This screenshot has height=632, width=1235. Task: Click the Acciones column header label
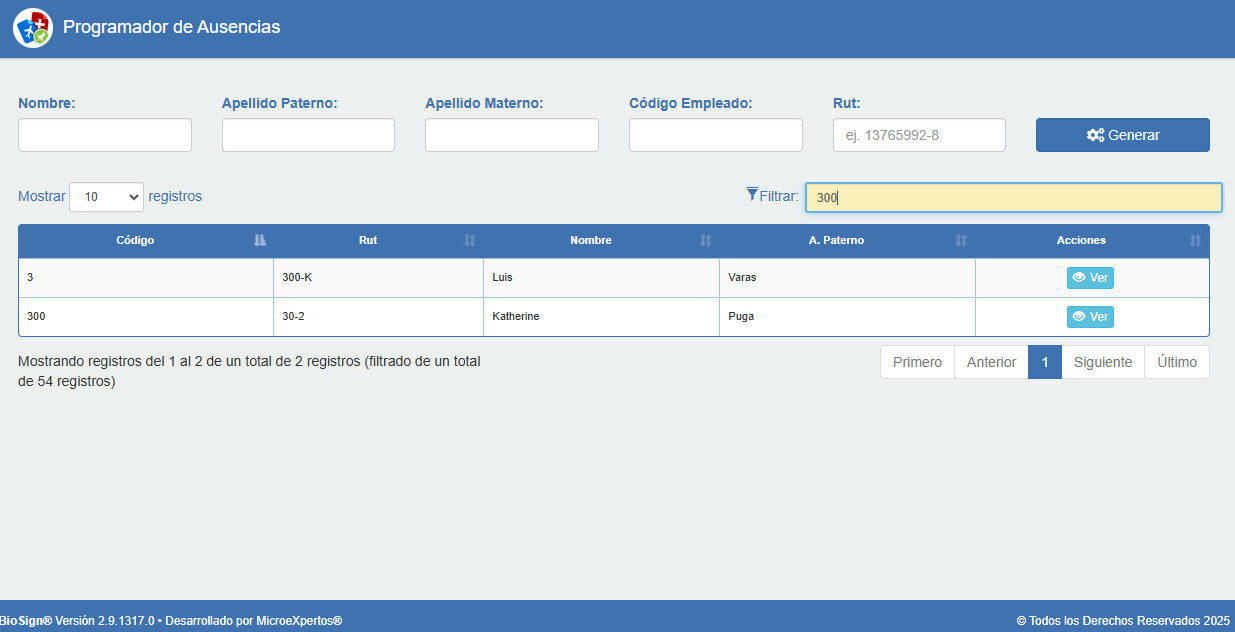tap(1081, 240)
